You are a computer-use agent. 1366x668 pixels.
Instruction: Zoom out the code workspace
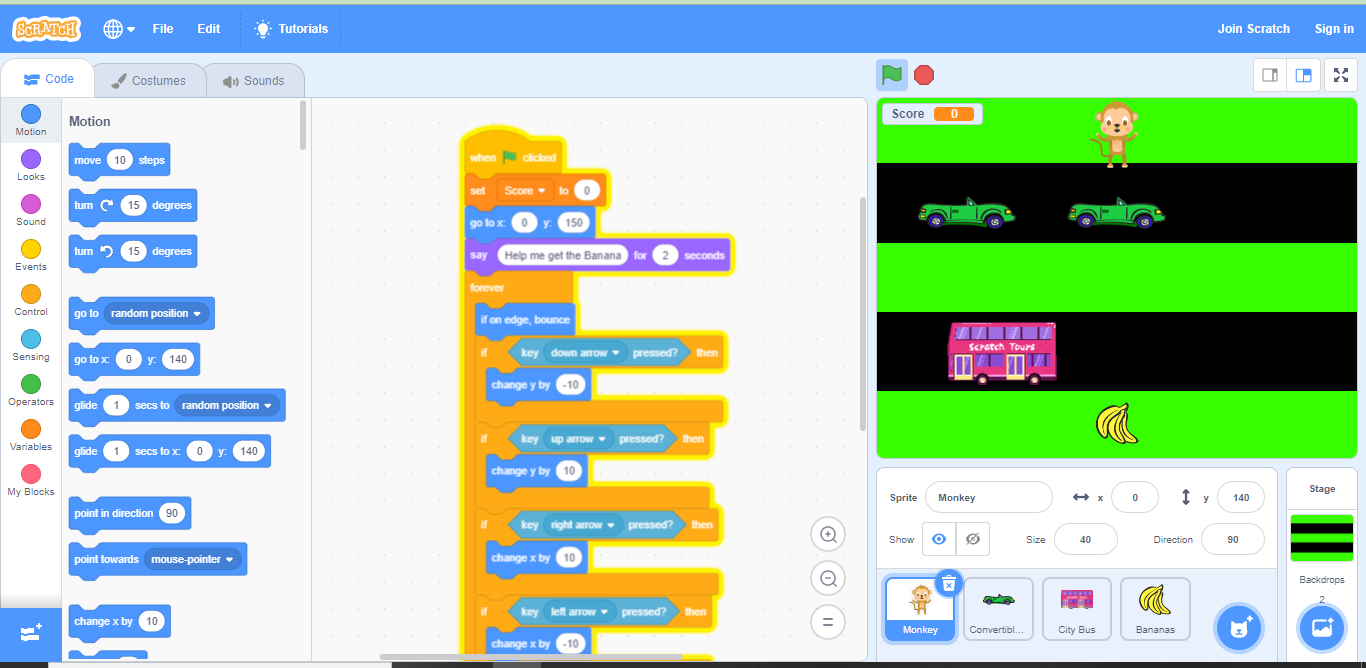click(828, 578)
